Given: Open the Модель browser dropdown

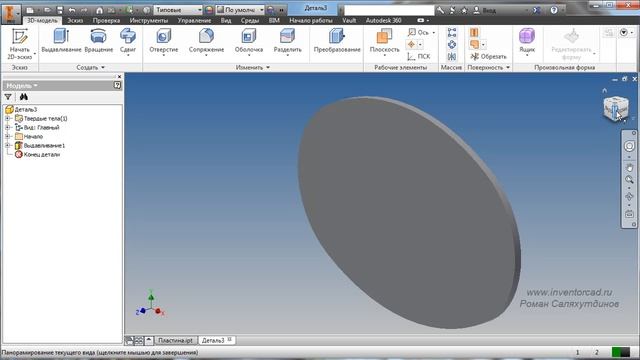Looking at the screenshot, I should [x=22, y=85].
